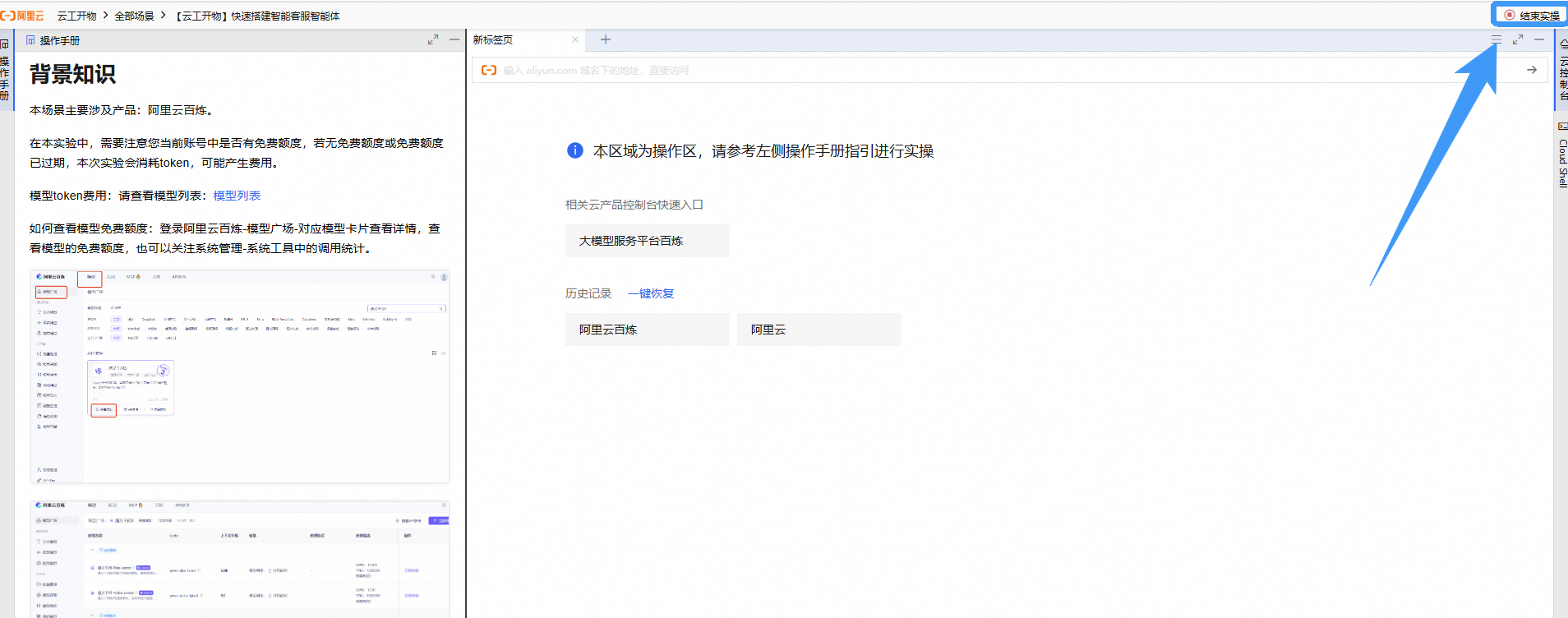Image resolution: width=1568 pixels, height=618 pixels.
Task: Click the 背景知识 heading
Action: coord(73,75)
